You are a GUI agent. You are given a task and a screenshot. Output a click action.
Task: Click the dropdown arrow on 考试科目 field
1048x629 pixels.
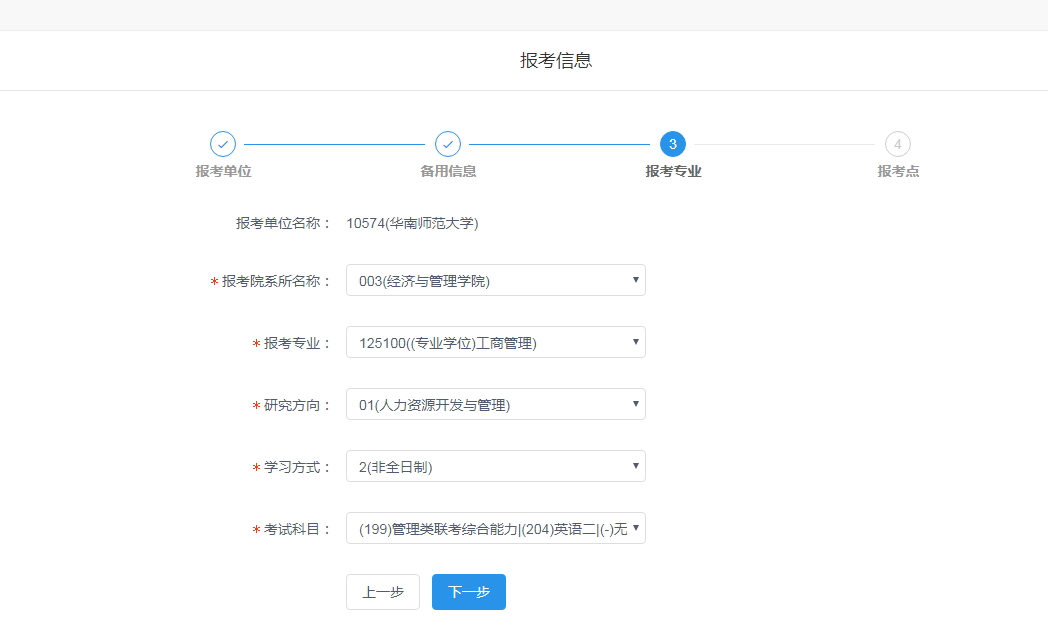coord(634,527)
